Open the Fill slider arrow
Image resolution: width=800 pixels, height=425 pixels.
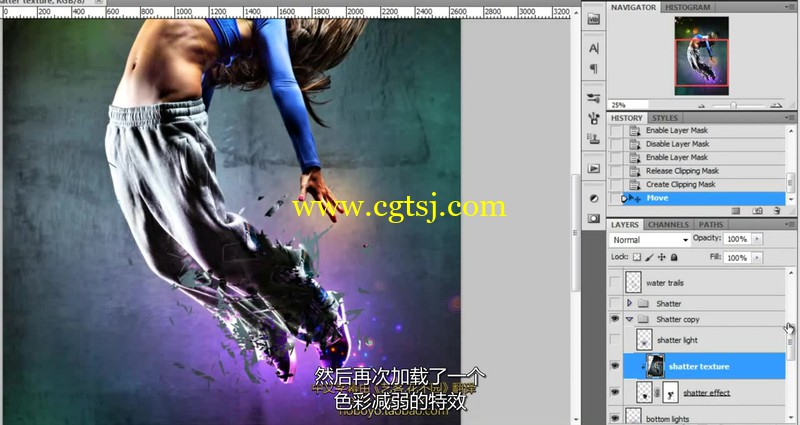pyautogui.click(x=757, y=258)
